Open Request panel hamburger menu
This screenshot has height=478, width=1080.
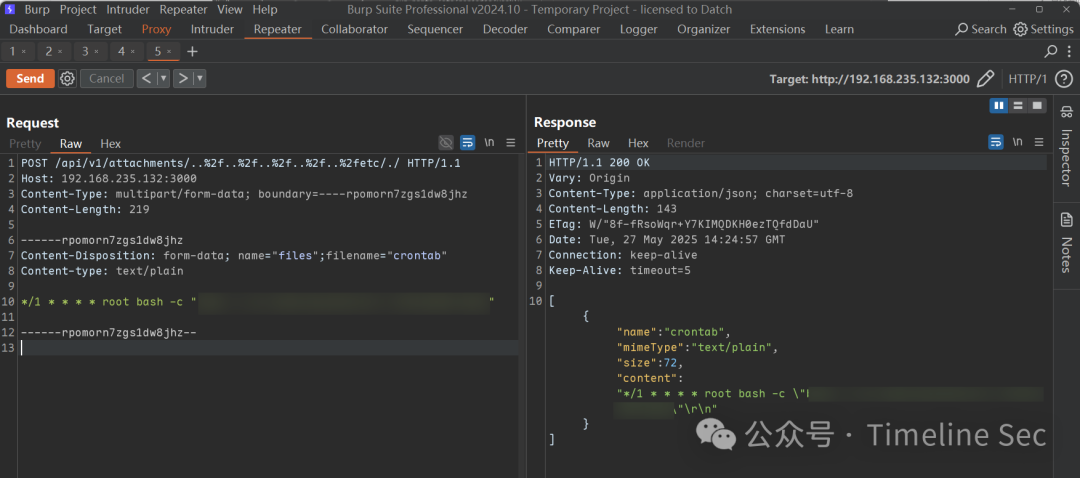click(x=510, y=143)
